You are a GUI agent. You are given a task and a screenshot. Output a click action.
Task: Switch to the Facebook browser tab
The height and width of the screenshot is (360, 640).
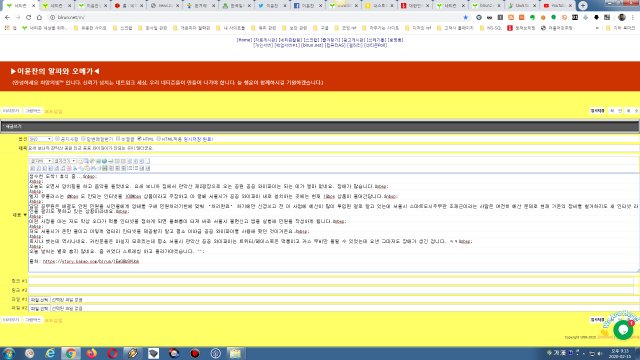click(x=308, y=6)
